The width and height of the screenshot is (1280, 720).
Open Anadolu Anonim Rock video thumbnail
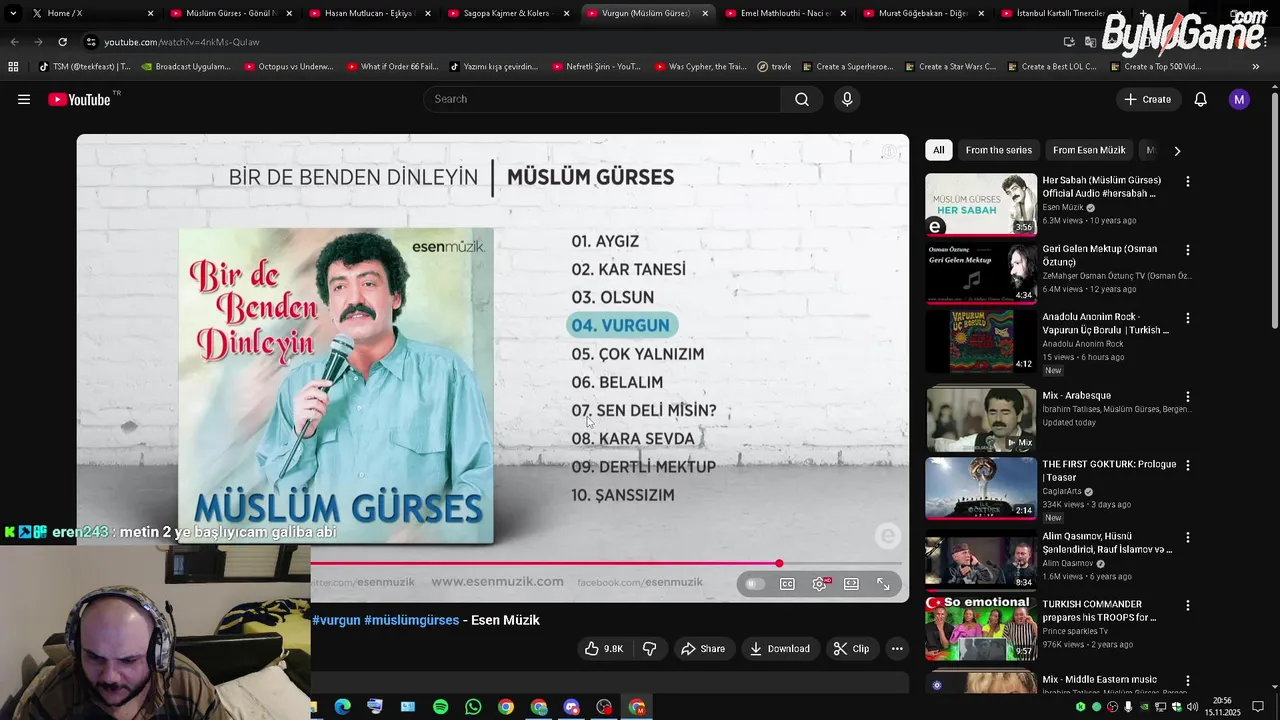(x=981, y=341)
